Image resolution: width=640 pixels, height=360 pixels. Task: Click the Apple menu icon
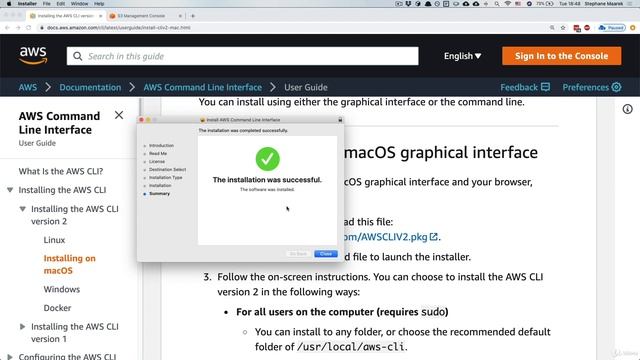coord(9,4)
